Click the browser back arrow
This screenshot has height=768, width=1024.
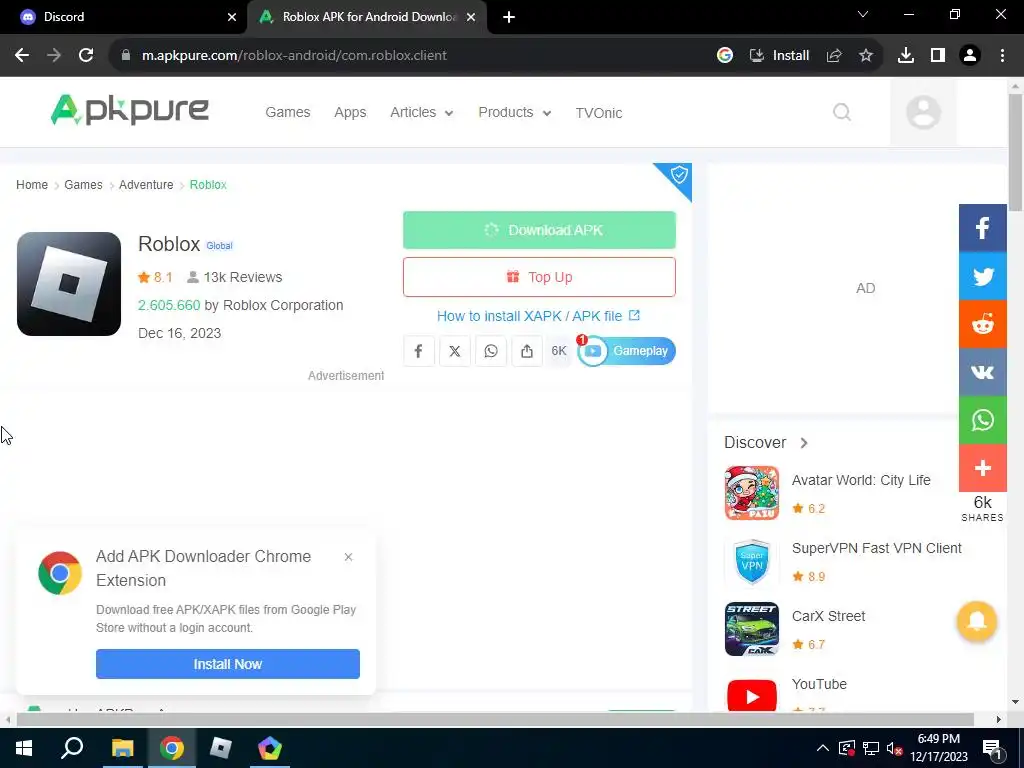point(22,56)
